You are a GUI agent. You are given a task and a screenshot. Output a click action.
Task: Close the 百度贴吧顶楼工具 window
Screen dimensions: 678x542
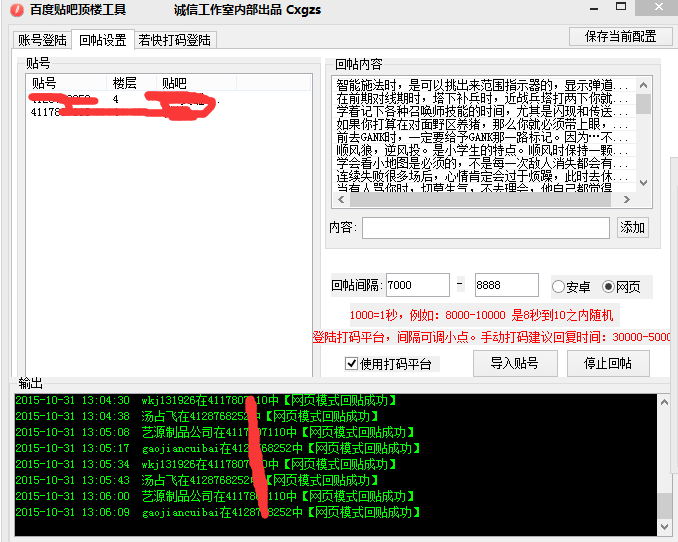click(659, 7)
